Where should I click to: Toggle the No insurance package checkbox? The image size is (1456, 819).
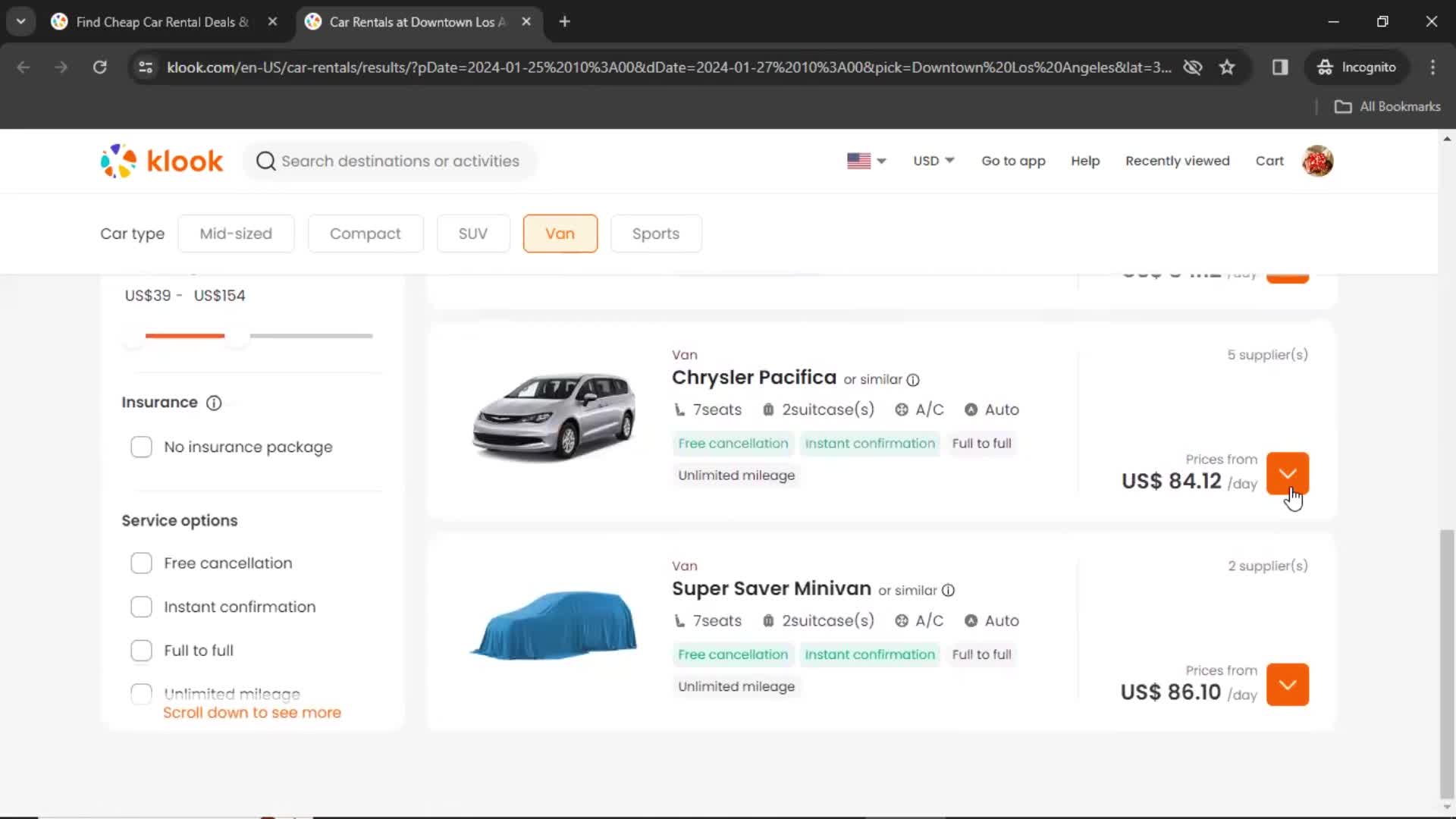141,447
